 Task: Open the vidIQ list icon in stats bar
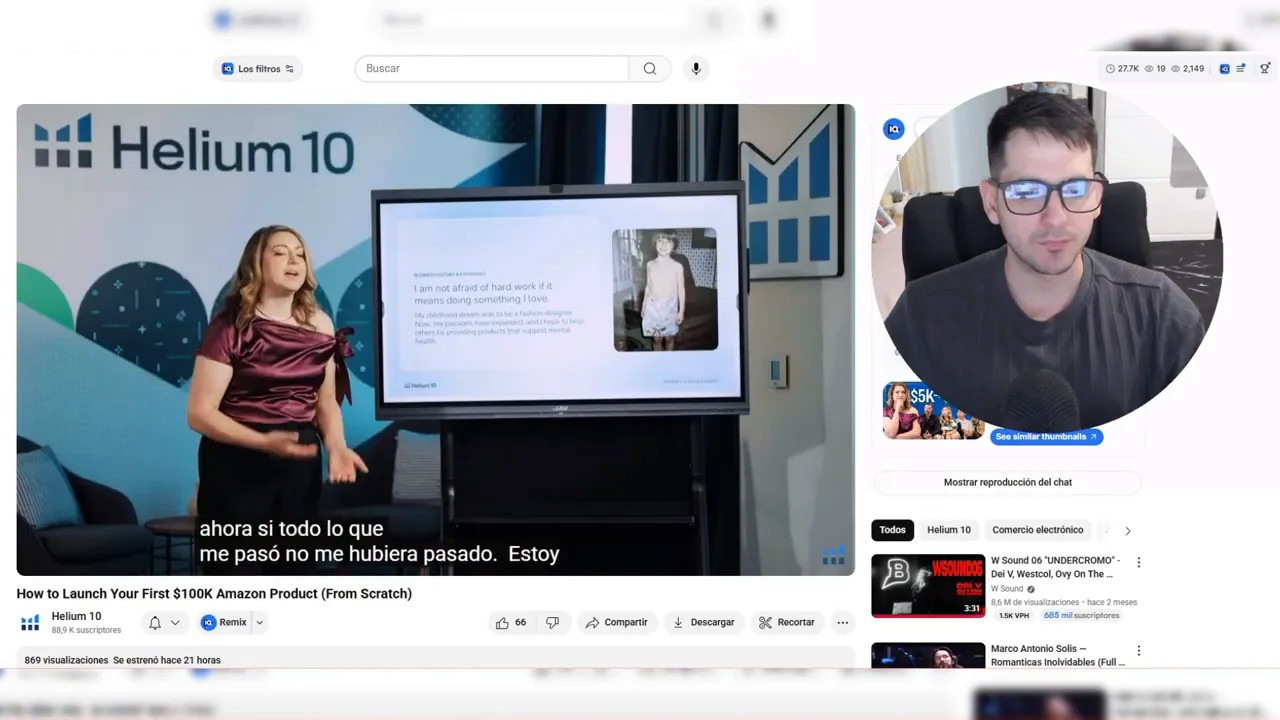[x=1240, y=69]
